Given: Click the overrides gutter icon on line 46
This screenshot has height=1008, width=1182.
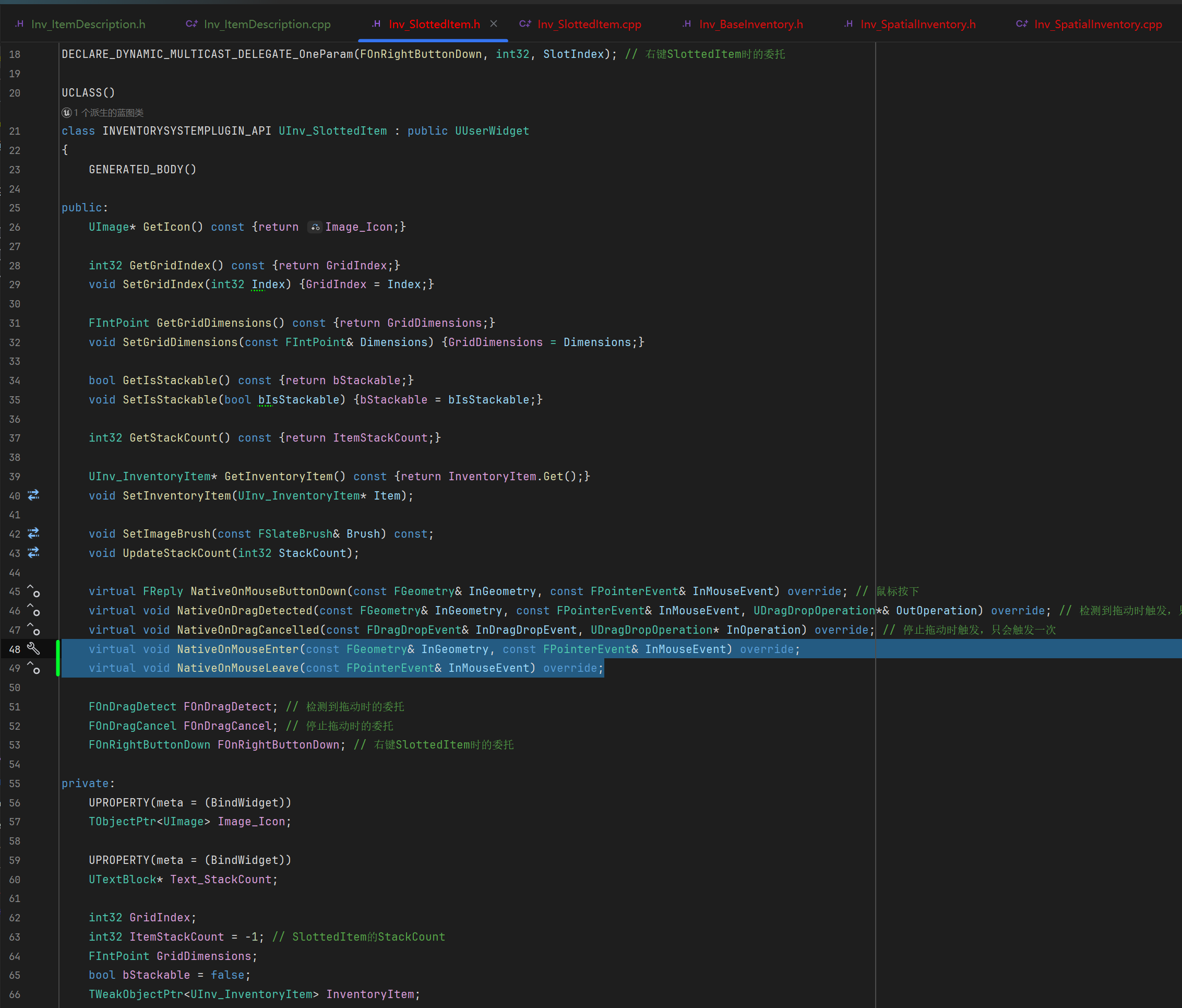Looking at the screenshot, I should pos(33,611).
